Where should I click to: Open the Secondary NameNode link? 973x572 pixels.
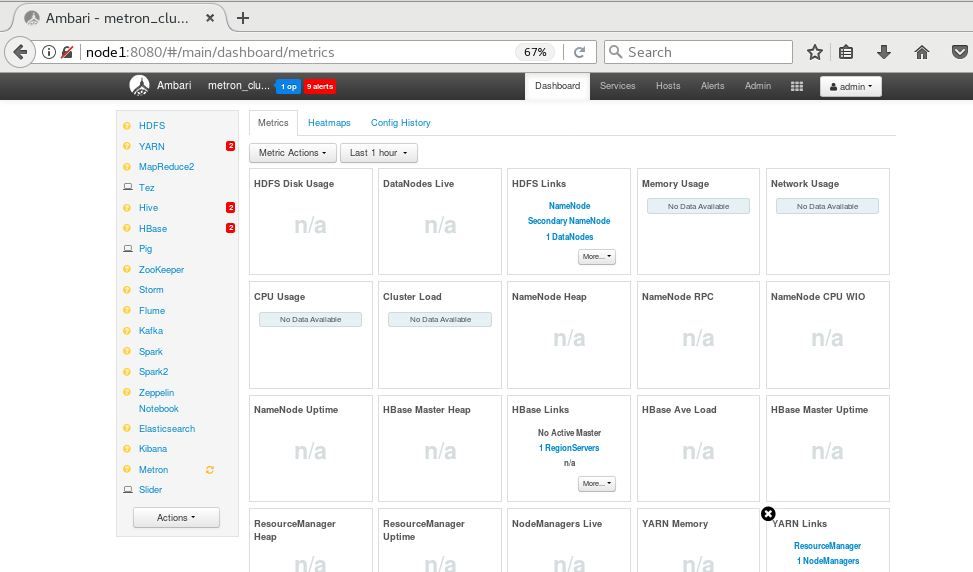pos(569,221)
